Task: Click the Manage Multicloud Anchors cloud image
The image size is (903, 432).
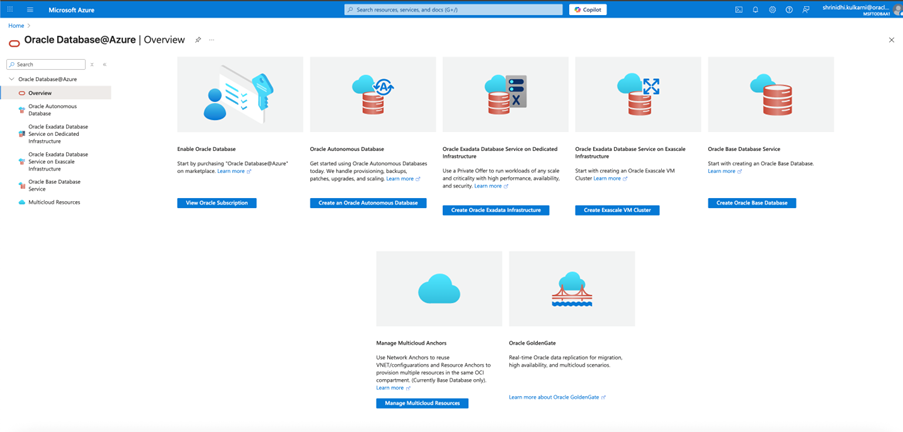Action: (x=439, y=289)
